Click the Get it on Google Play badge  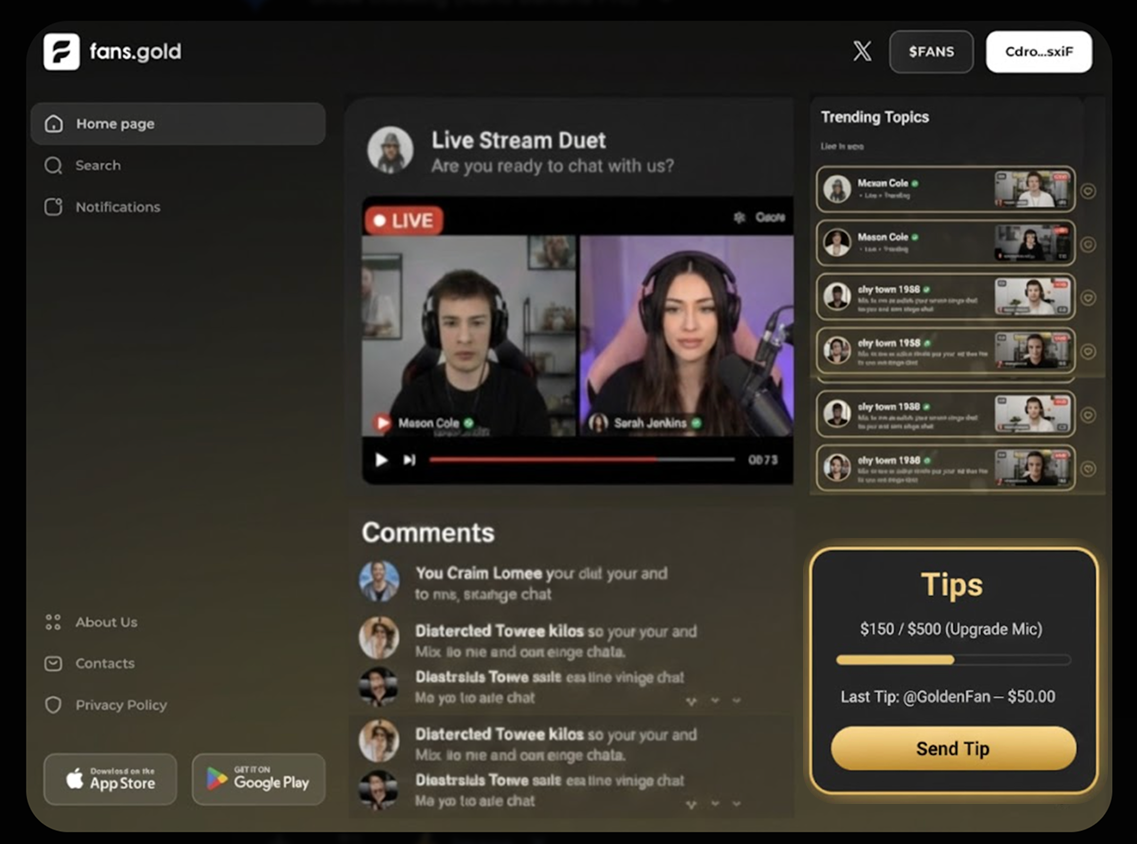[x=258, y=780]
